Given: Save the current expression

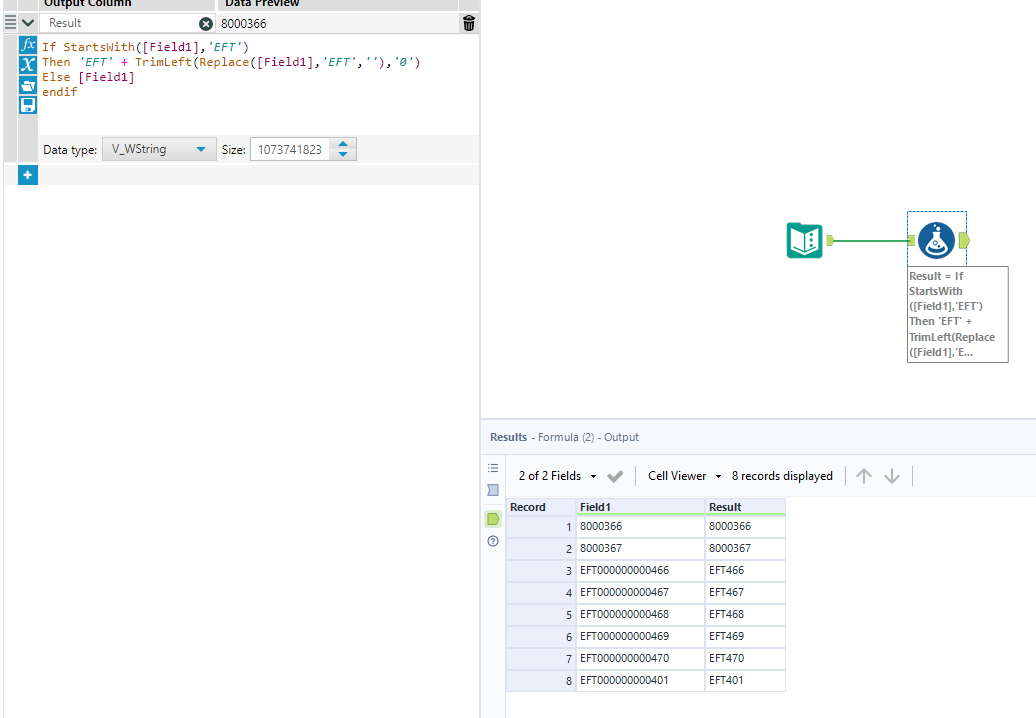Looking at the screenshot, I should pyautogui.click(x=27, y=104).
